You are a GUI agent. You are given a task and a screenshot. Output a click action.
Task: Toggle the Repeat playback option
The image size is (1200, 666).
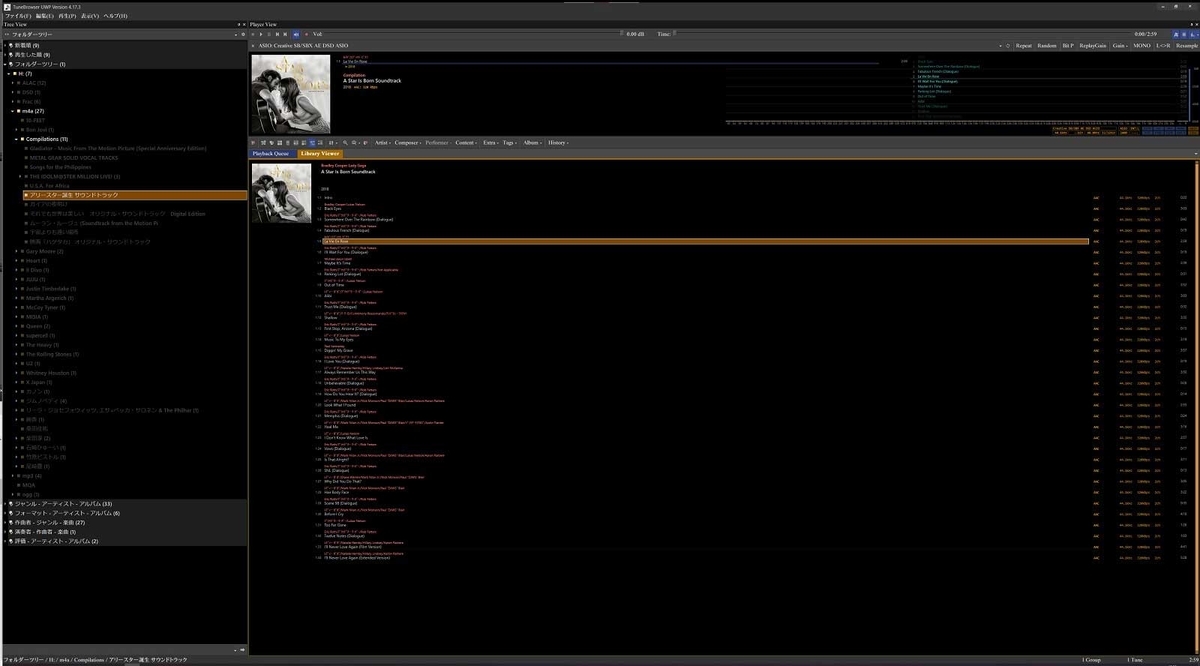point(1024,46)
